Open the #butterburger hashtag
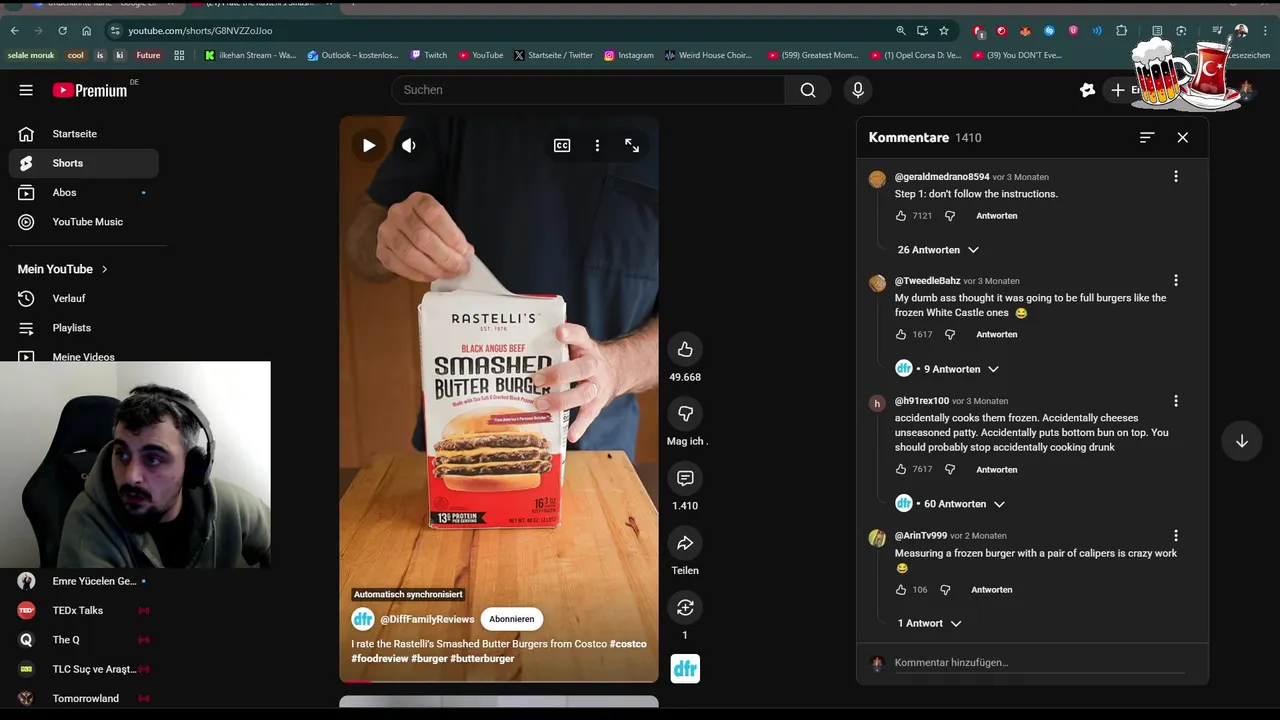Viewport: 1280px width, 720px height. 482,659
